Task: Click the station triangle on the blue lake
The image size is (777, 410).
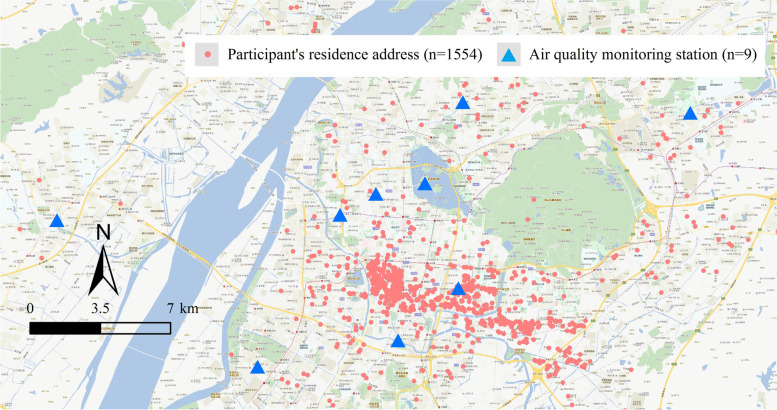Action: coord(425,184)
